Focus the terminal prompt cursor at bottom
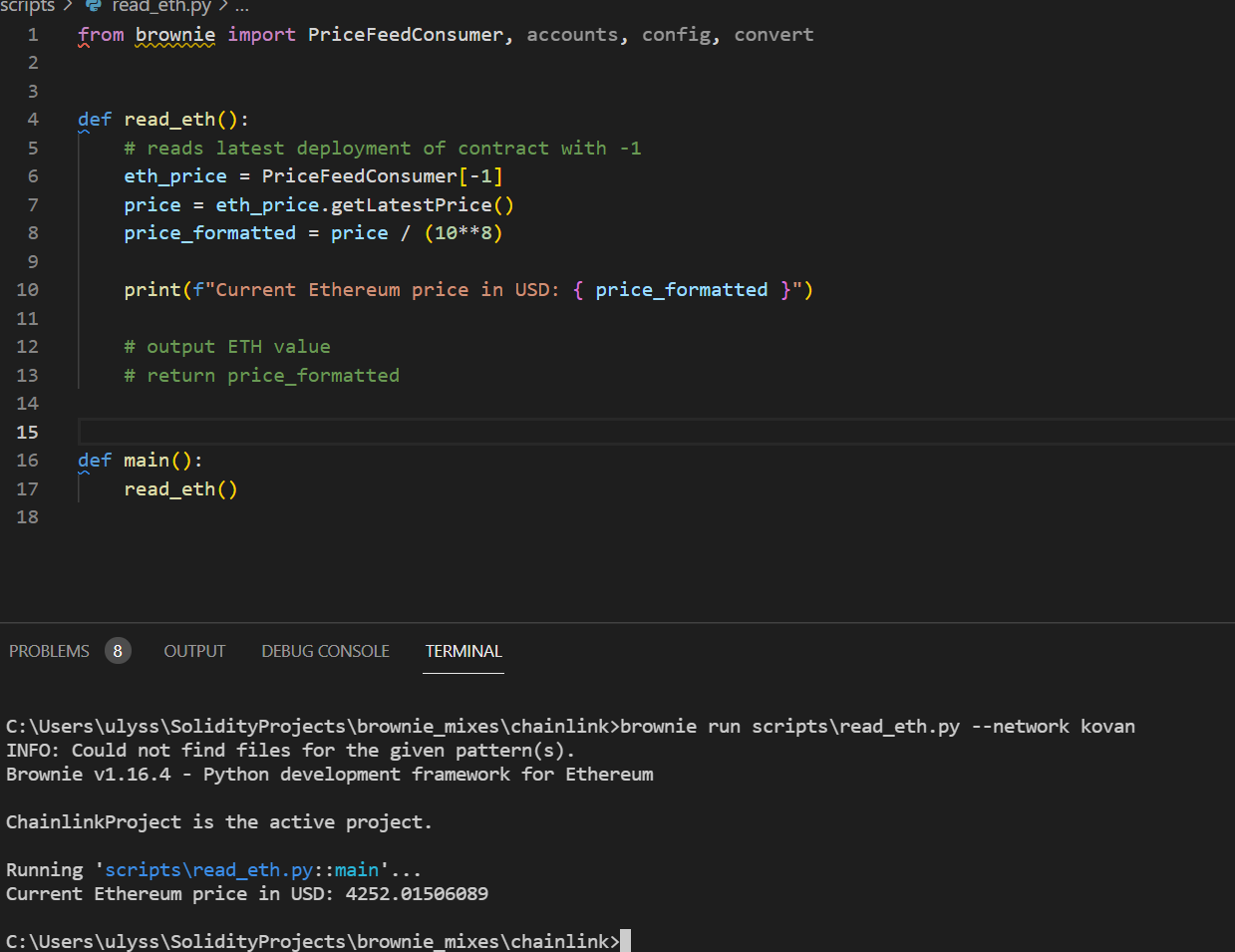Screen dimensions: 1235x952 (x=625, y=941)
